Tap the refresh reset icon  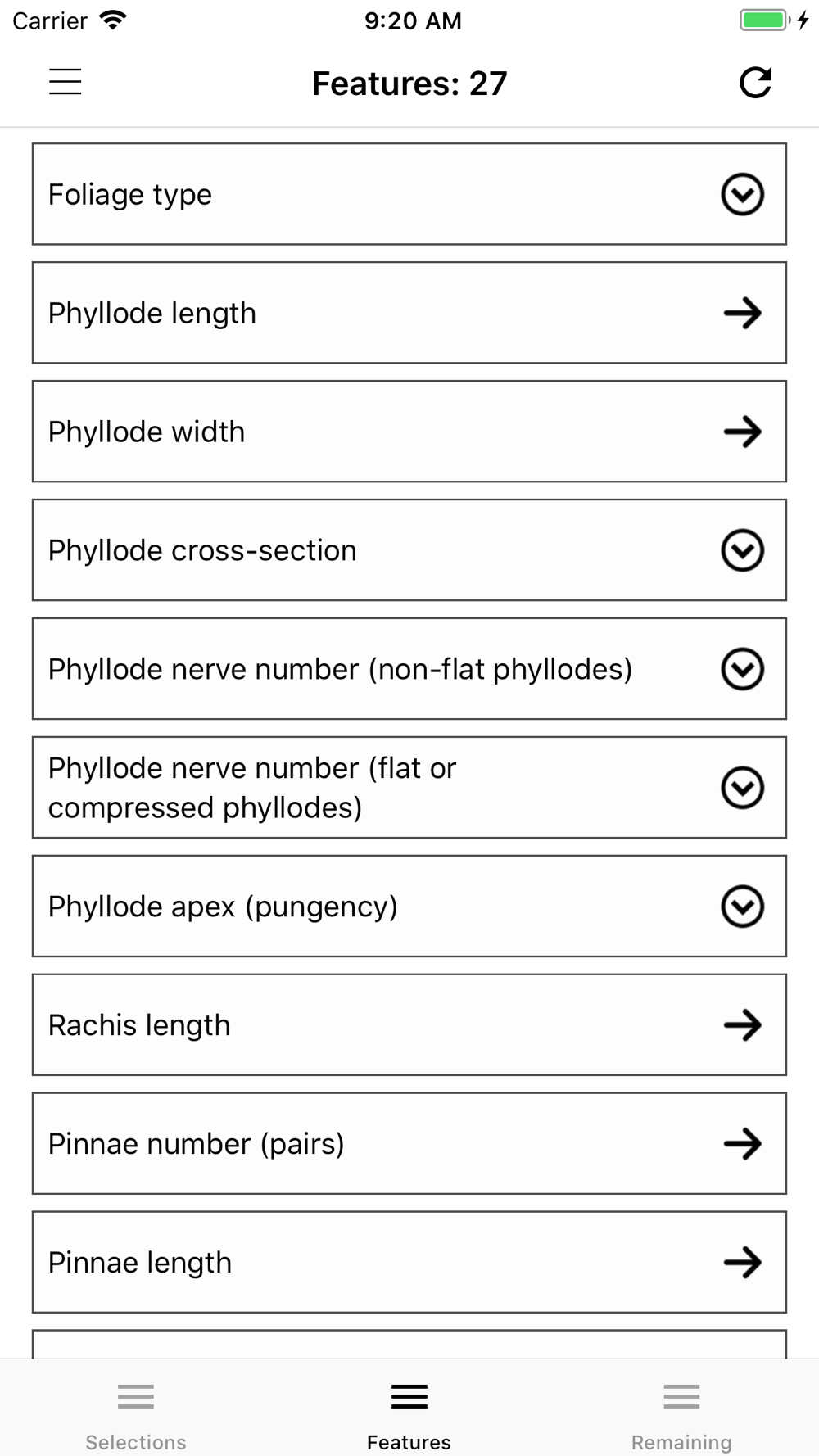[x=755, y=82]
